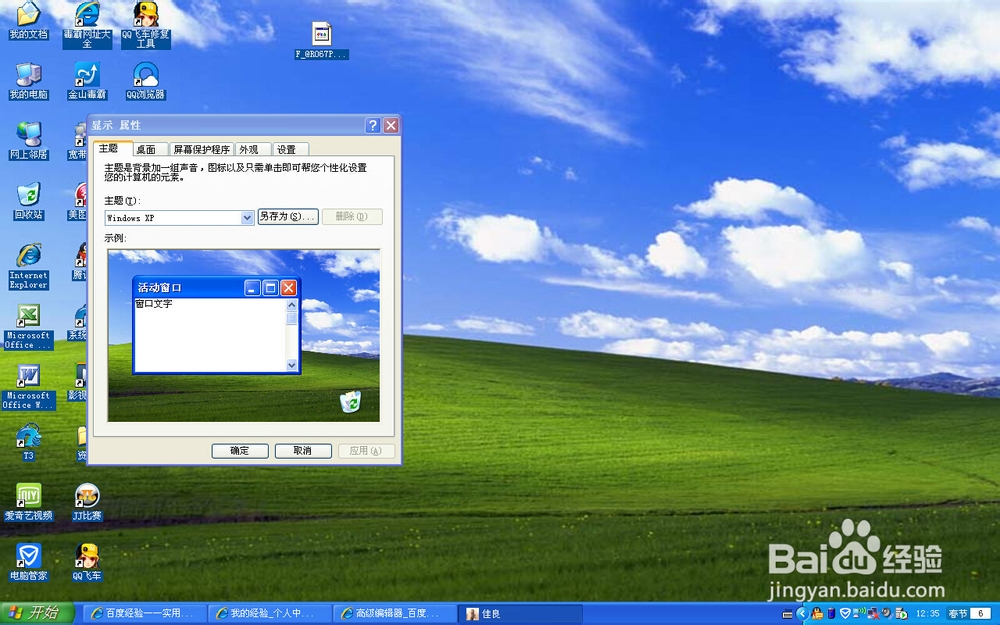1000x625 pixels.
Task: Click the volume speaker tray icon
Action: click(x=887, y=613)
